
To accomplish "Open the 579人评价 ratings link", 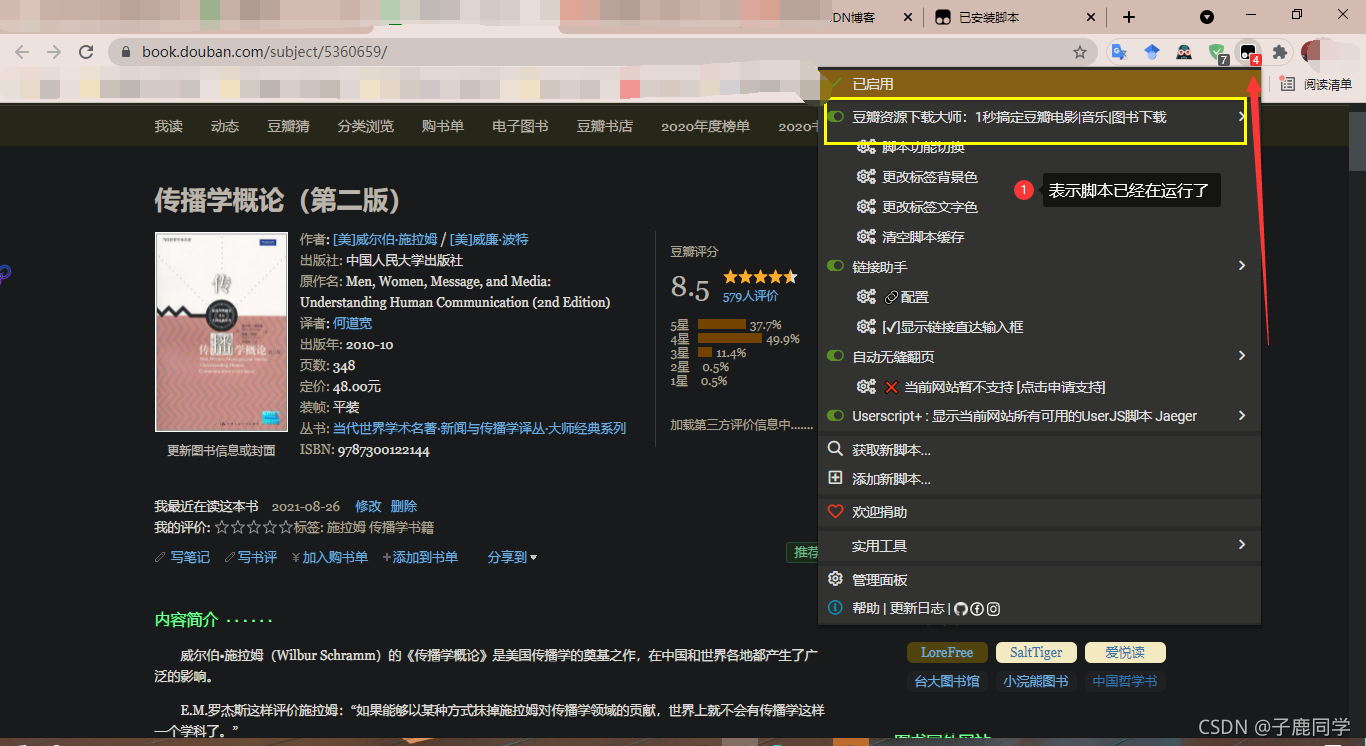I will coord(750,296).
